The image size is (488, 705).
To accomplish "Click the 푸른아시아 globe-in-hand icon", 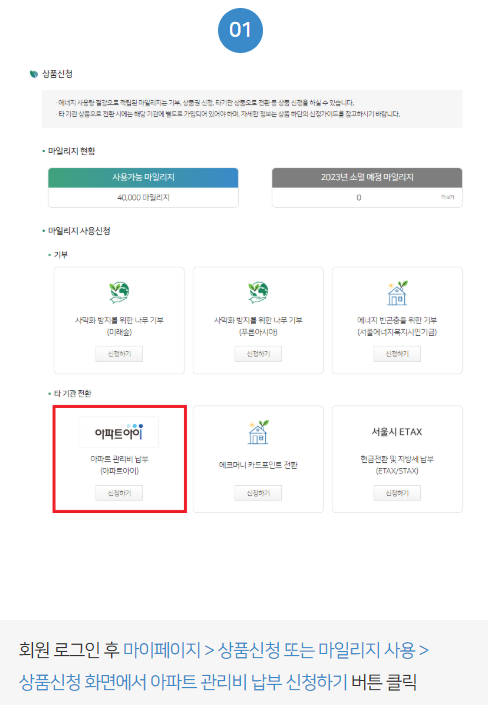I will point(258,292).
